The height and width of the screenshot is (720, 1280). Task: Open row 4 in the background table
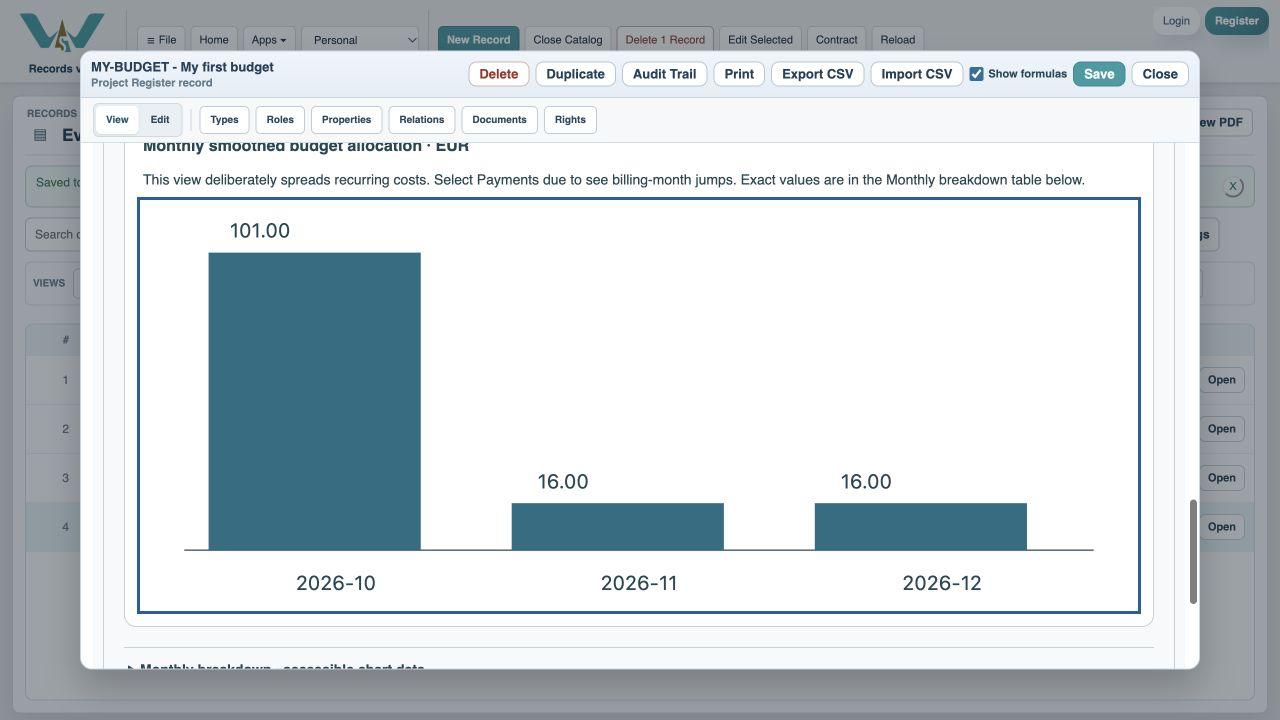(1221, 527)
